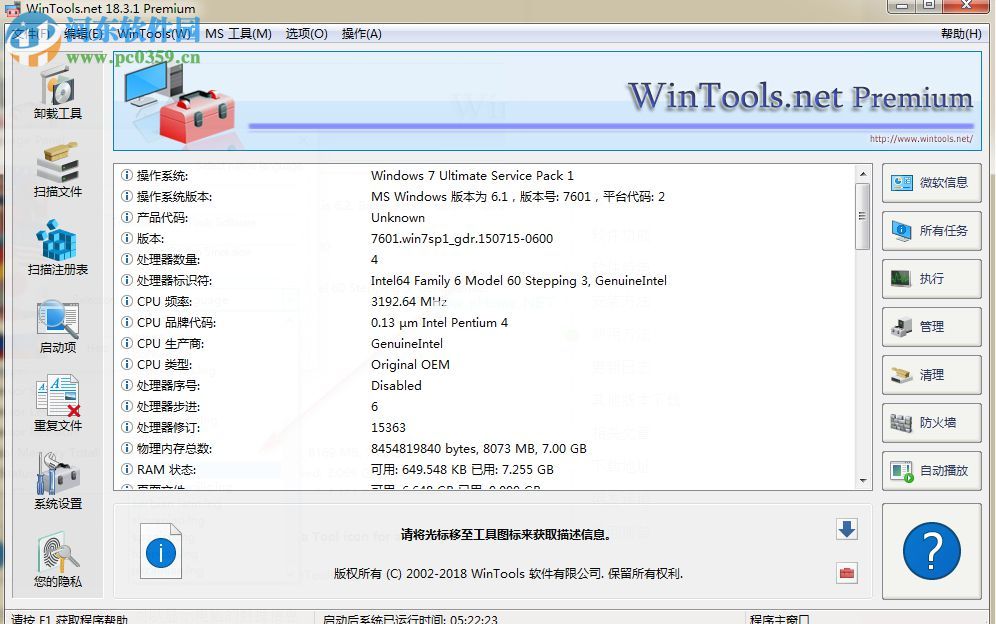Image resolution: width=996 pixels, height=624 pixels.
Task: Click the blue question mark help button
Action: point(931,551)
